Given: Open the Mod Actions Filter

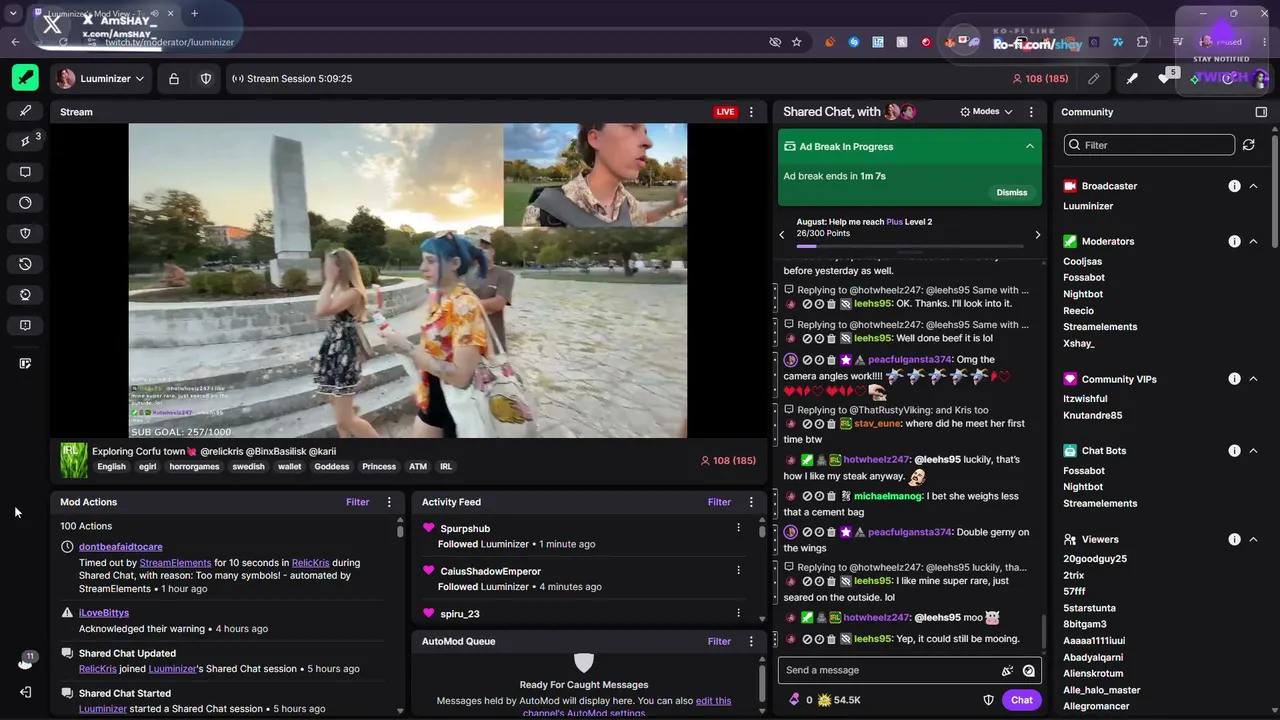Looking at the screenshot, I should tap(357, 502).
